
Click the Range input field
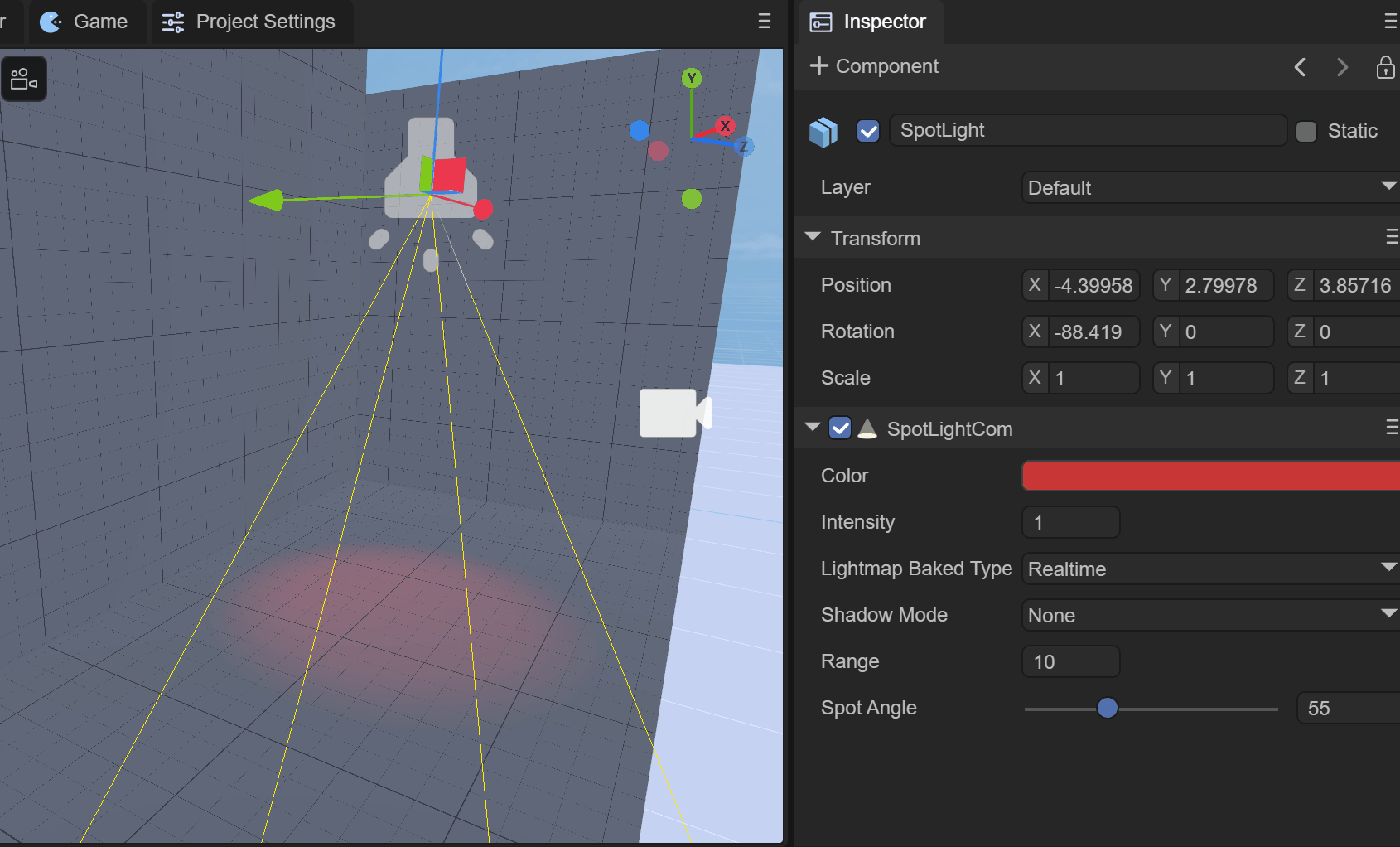tap(1070, 662)
